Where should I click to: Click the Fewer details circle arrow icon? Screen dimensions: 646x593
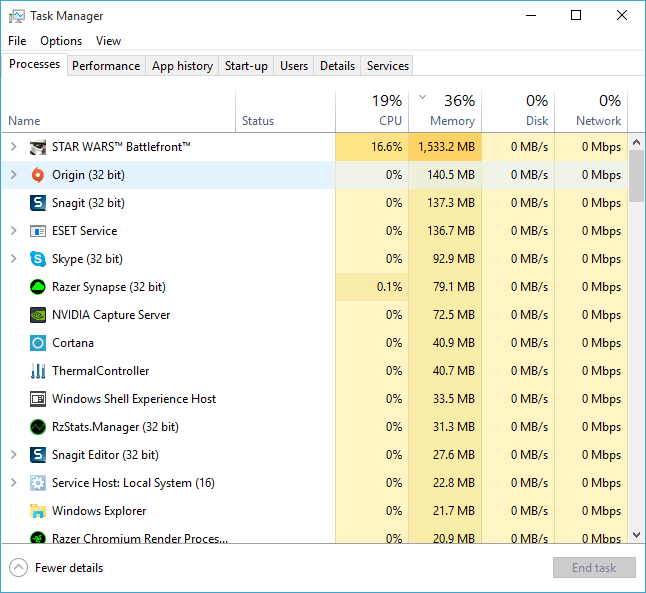(19, 568)
